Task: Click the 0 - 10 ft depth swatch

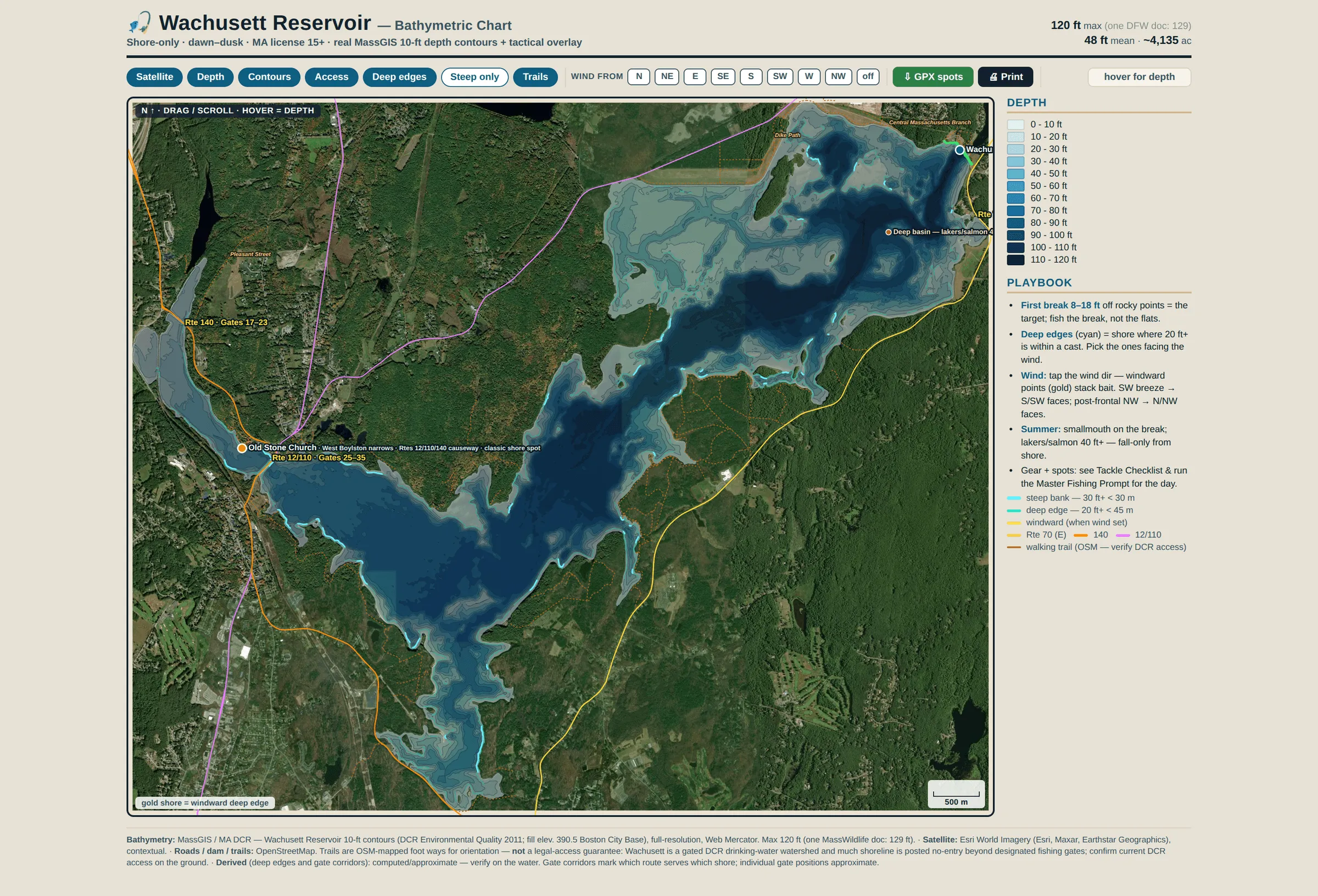Action: click(1015, 125)
